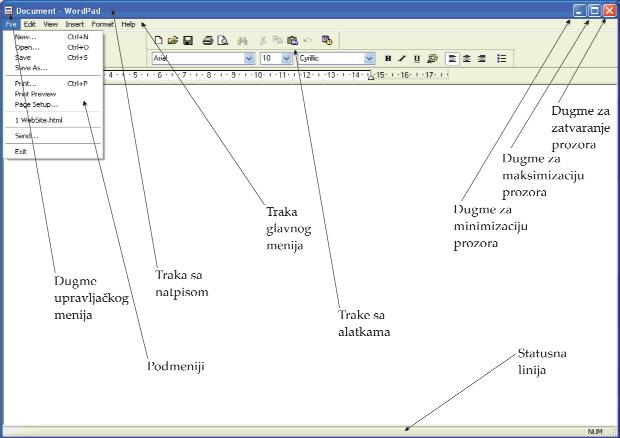Click the Document - WordPad title text
620x438 pixels.
pyautogui.click(x=58, y=11)
